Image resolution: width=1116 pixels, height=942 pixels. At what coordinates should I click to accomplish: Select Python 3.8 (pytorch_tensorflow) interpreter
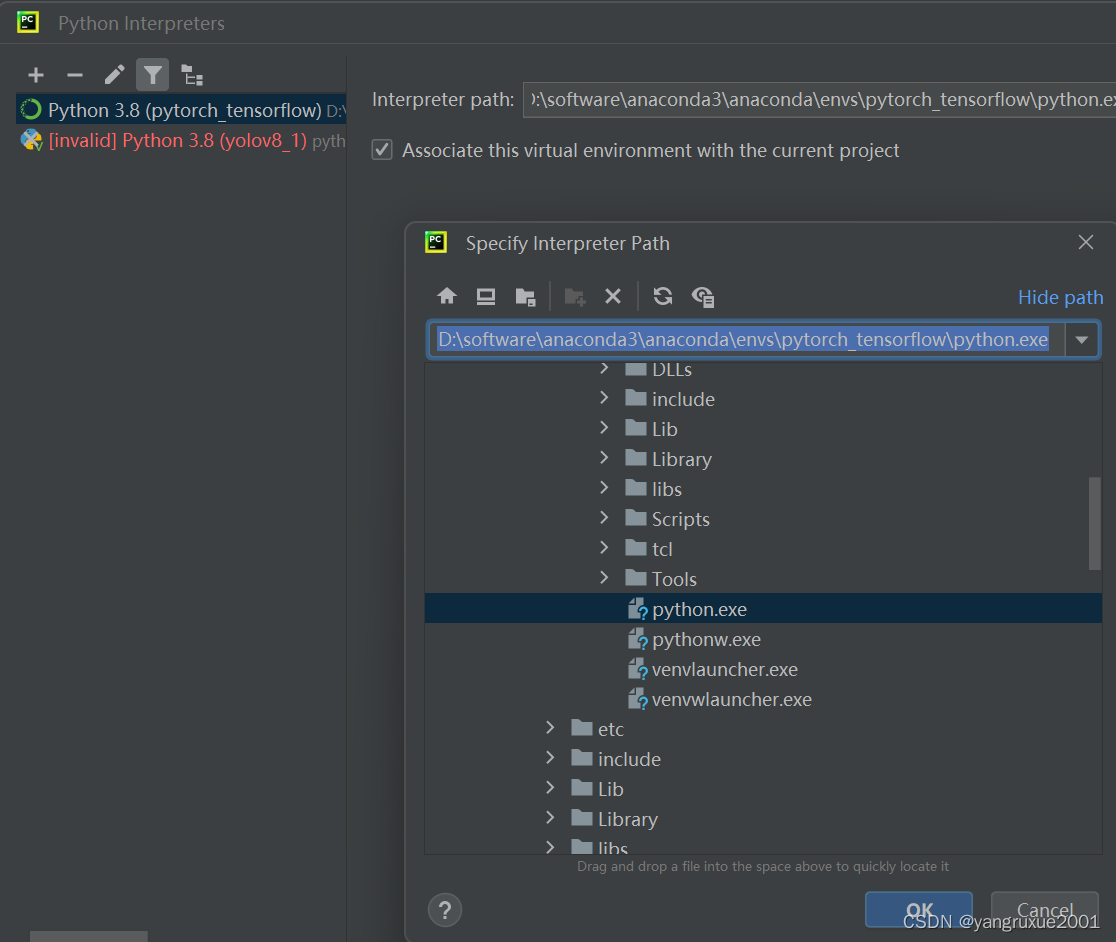(x=181, y=110)
